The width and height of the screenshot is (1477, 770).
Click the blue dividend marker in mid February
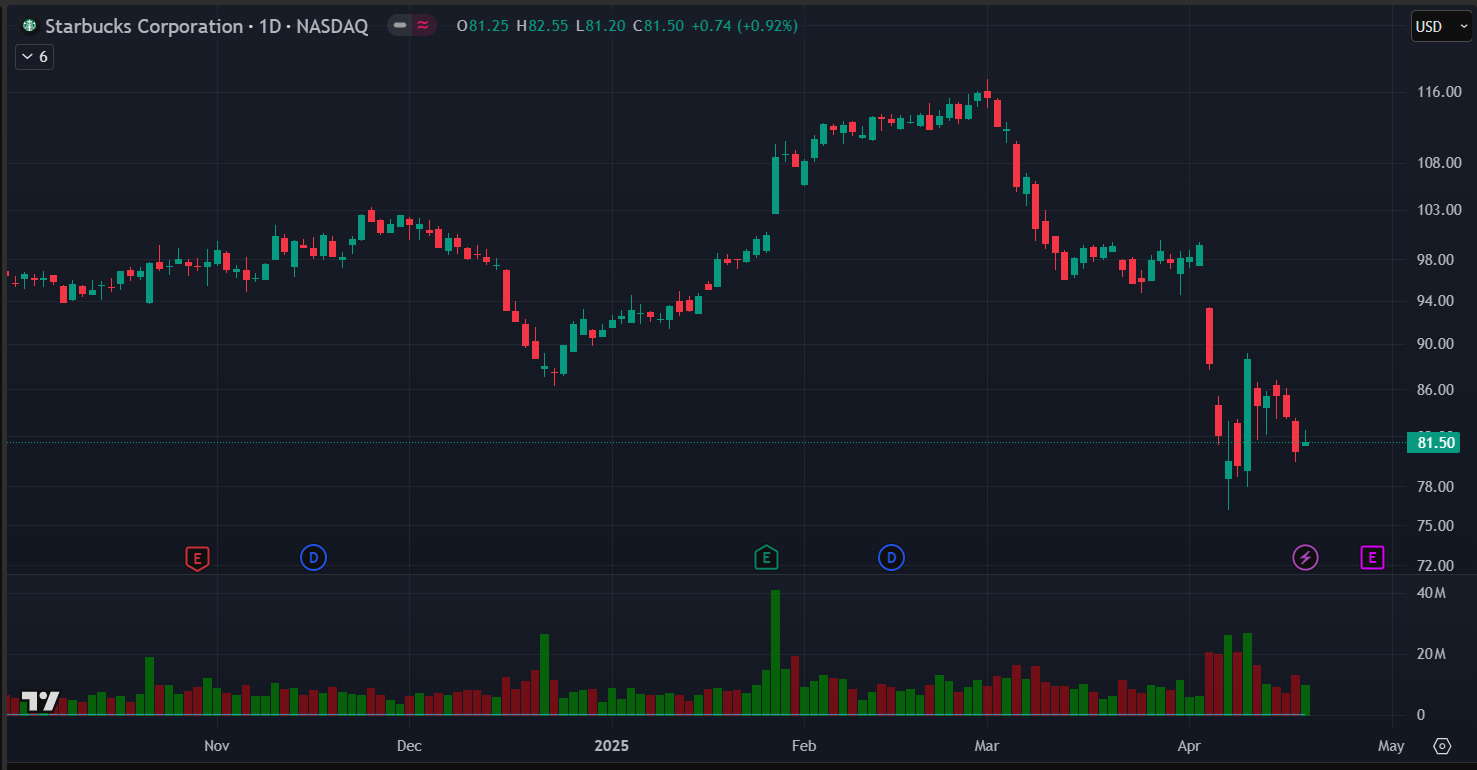(891, 558)
